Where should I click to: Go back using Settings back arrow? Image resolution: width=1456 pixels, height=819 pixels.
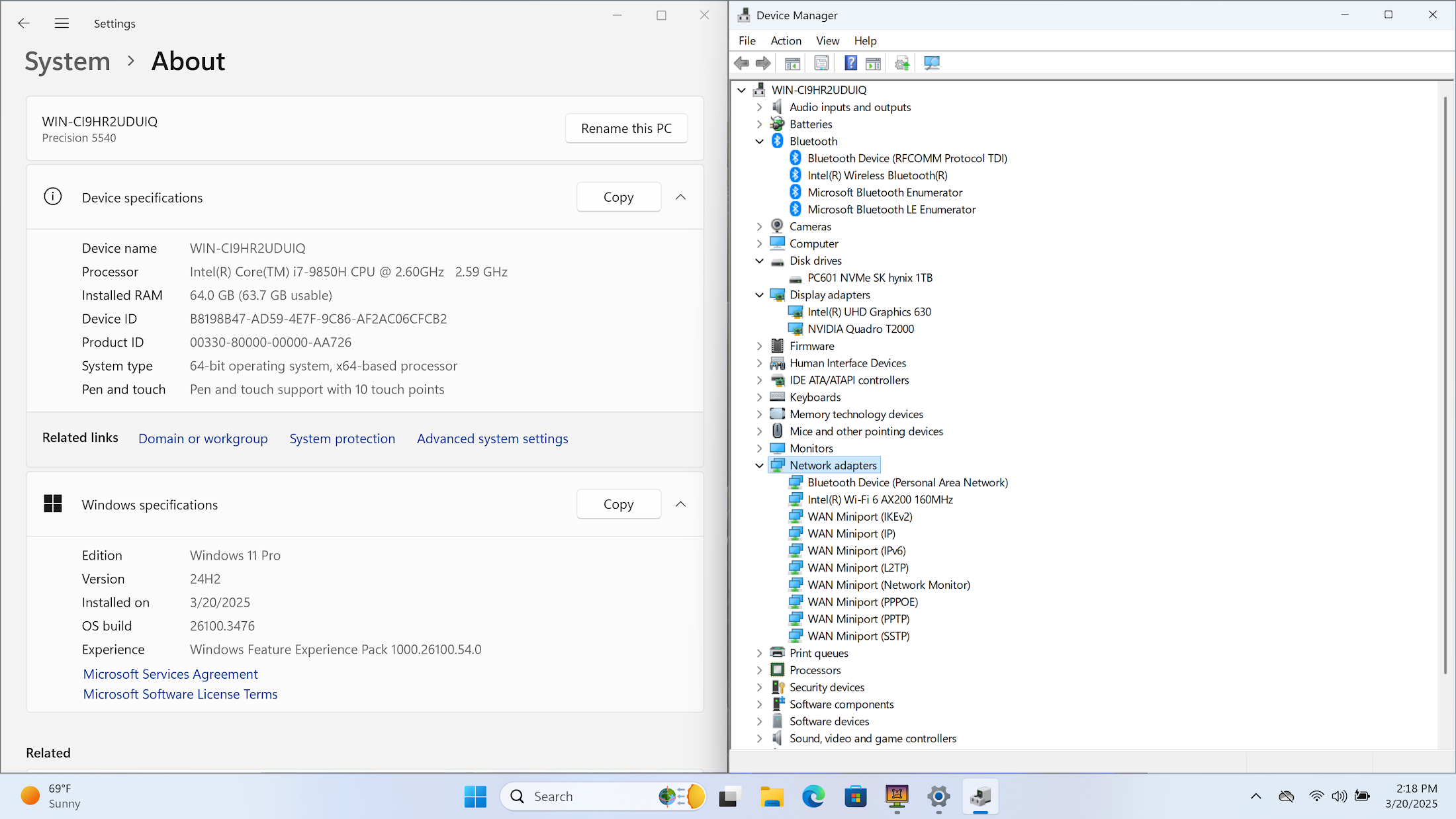[x=24, y=23]
